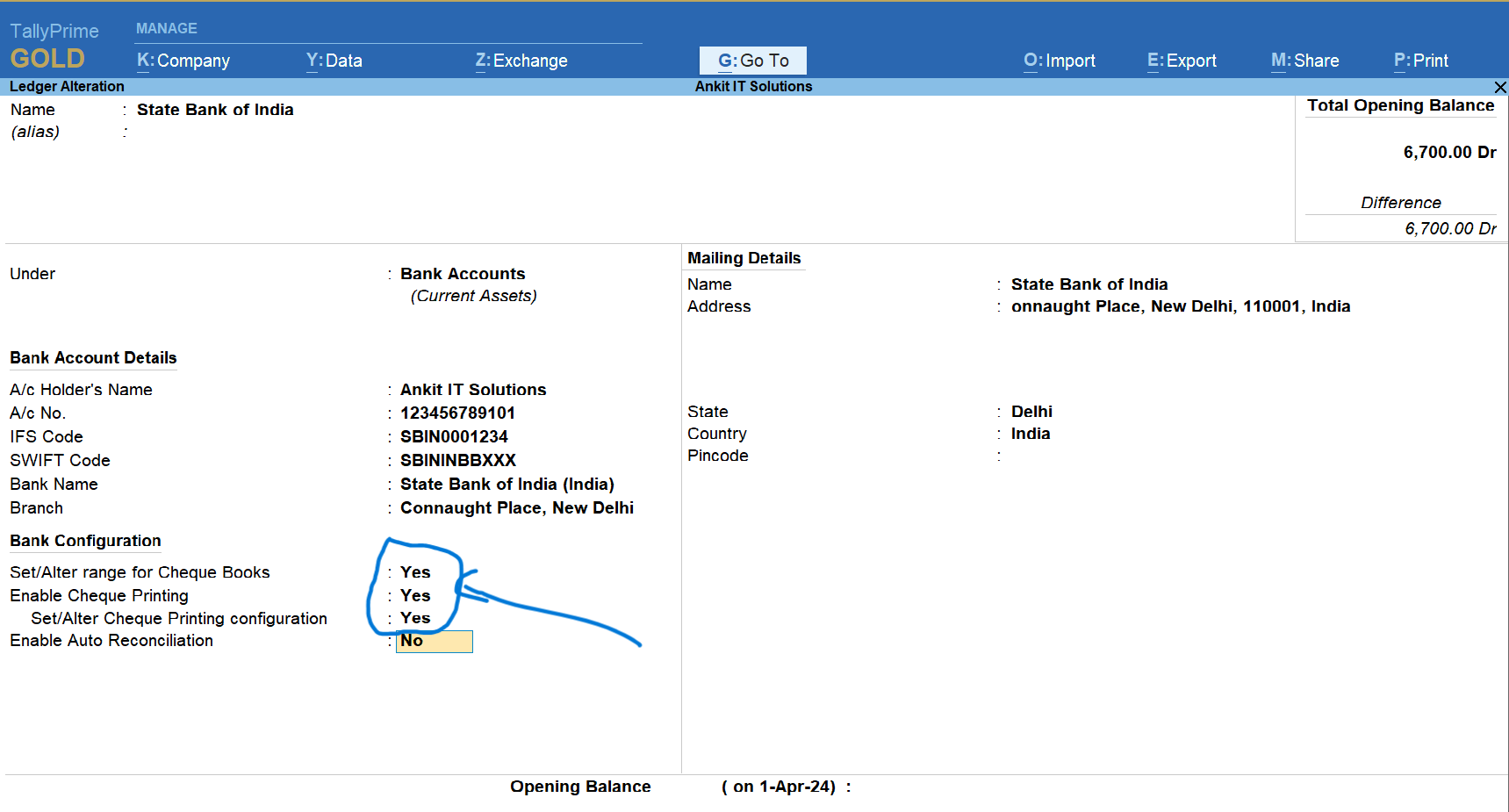The width and height of the screenshot is (1509, 812).
Task: Click the Bank Configuration heading
Action: tap(85, 541)
